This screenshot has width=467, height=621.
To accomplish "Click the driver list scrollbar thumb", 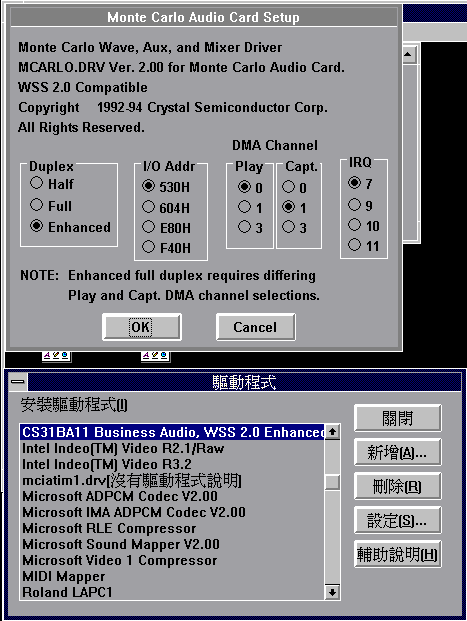I will [x=332, y=482].
